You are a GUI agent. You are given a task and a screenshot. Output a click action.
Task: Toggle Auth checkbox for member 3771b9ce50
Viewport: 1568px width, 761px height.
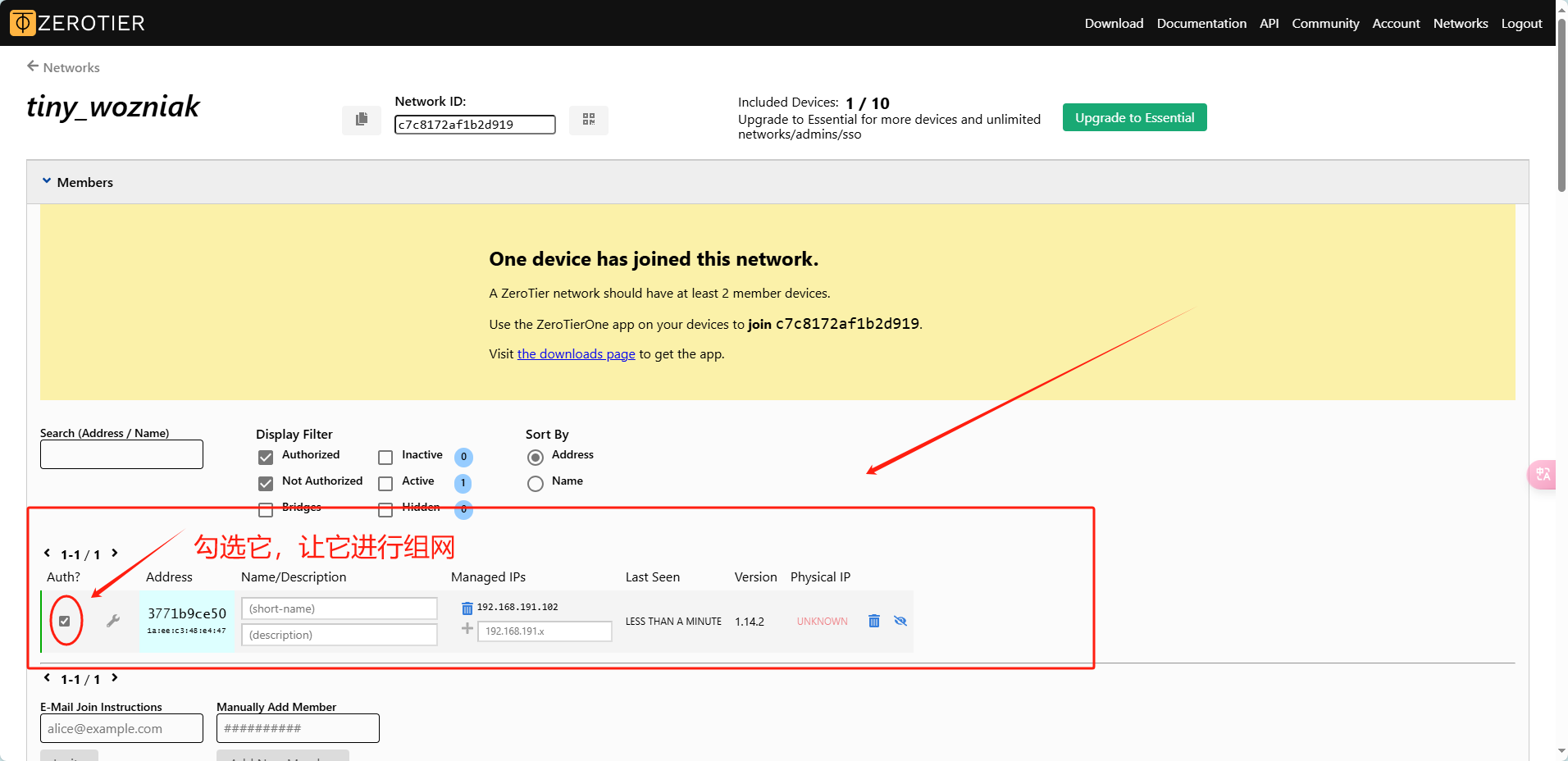click(x=65, y=621)
